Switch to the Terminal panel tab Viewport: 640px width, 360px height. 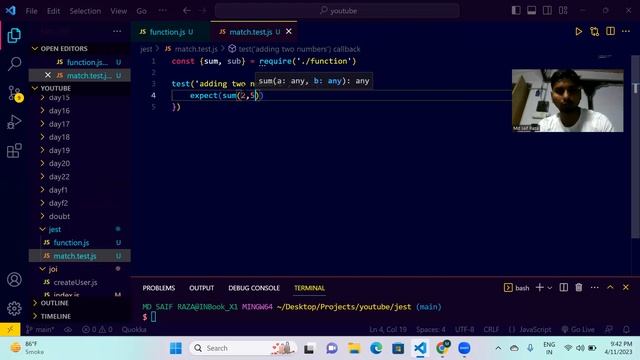(x=309, y=288)
